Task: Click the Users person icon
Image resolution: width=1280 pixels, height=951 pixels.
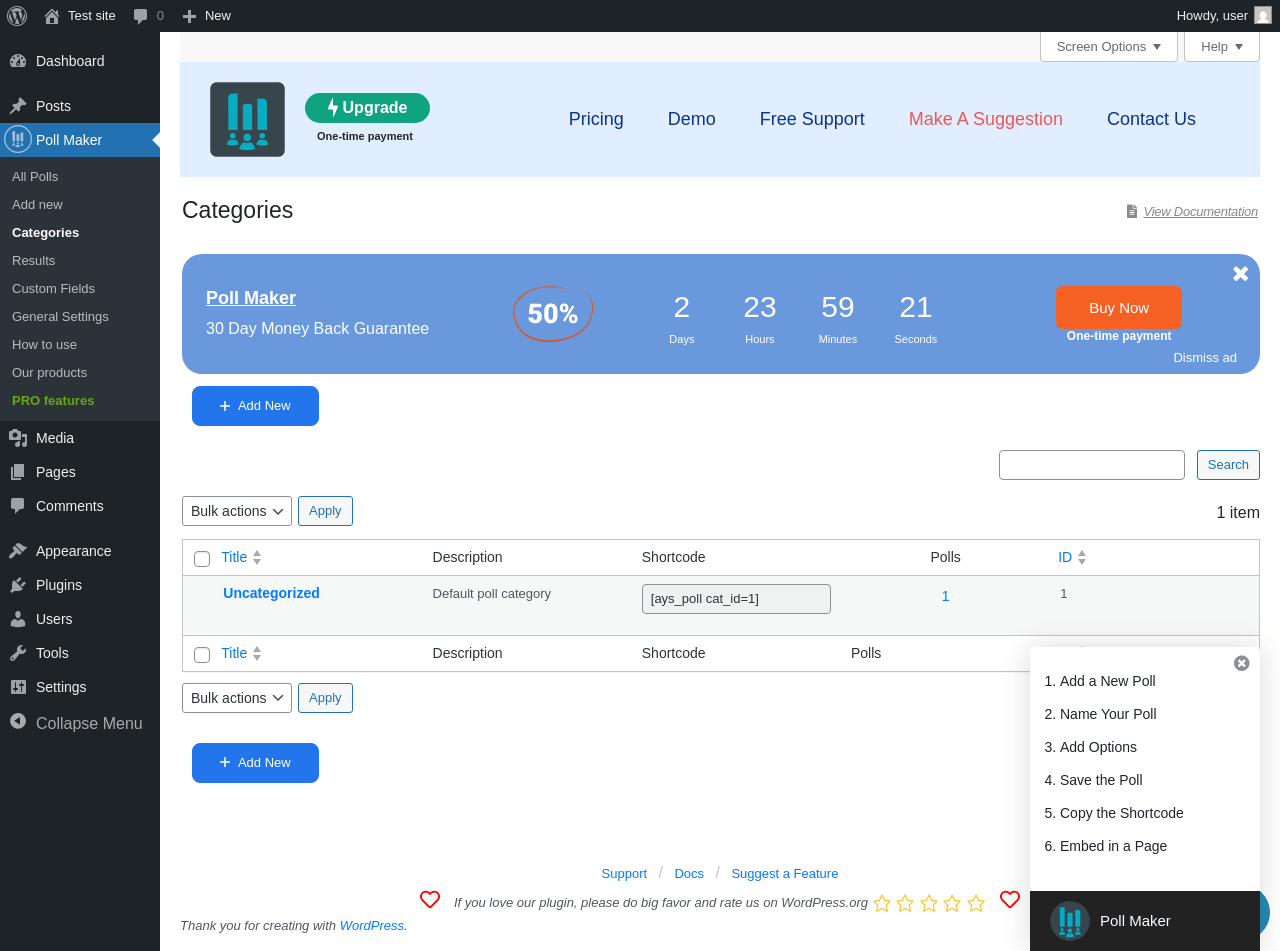Action: 18,619
